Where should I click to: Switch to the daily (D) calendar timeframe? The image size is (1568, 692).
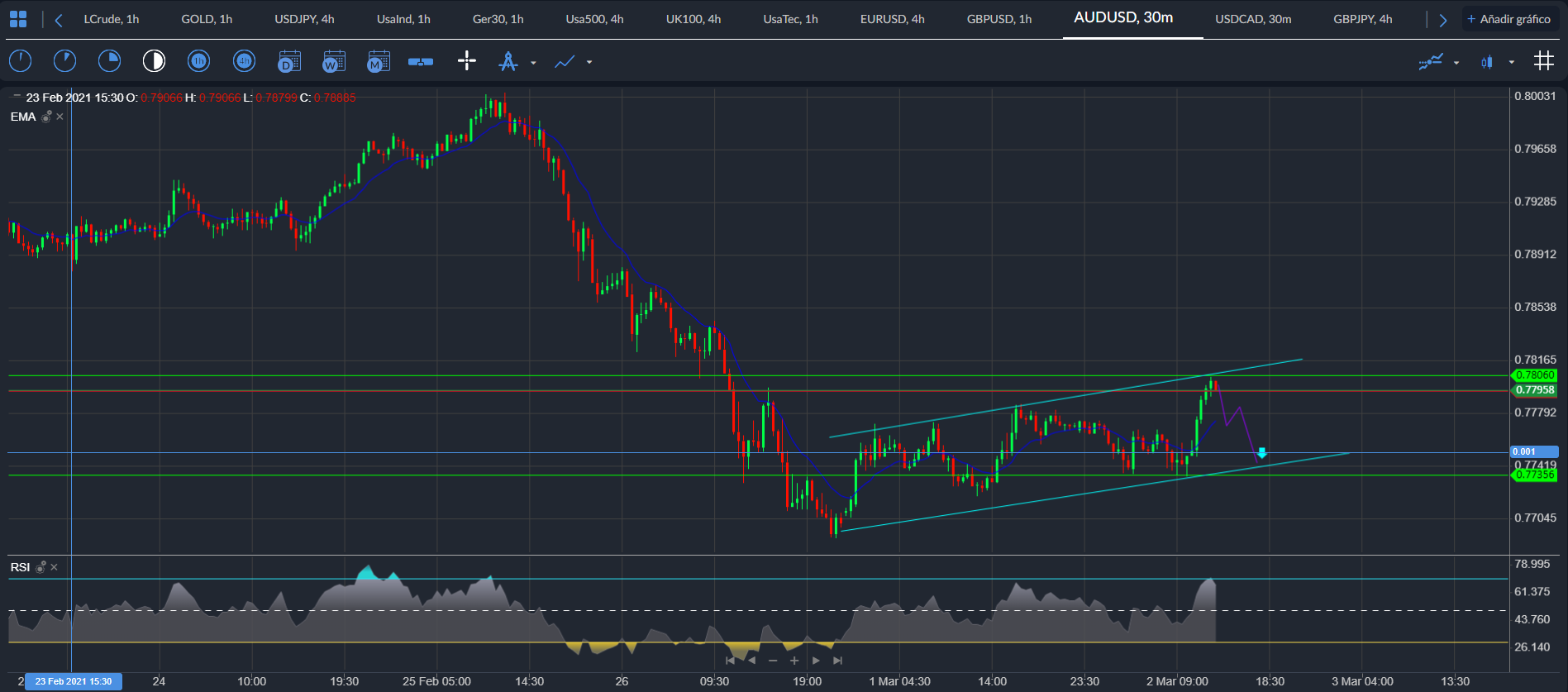[x=289, y=62]
